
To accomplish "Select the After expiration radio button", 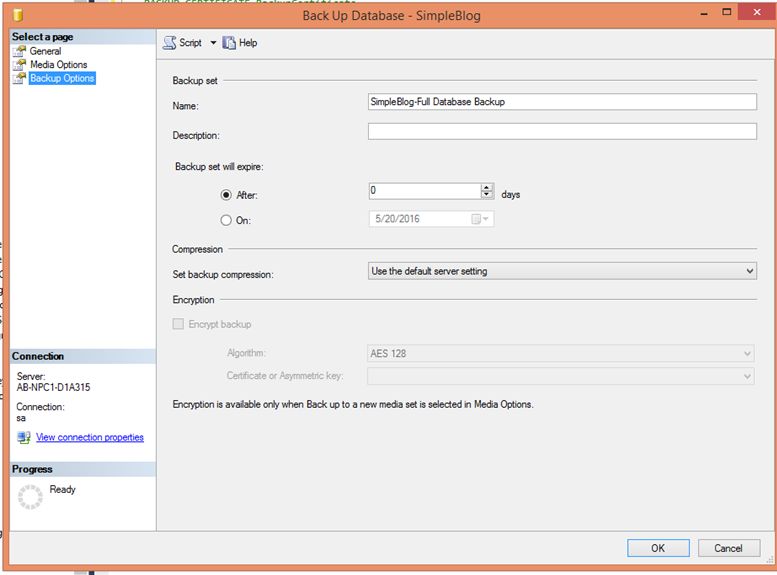I will click(x=226, y=195).
